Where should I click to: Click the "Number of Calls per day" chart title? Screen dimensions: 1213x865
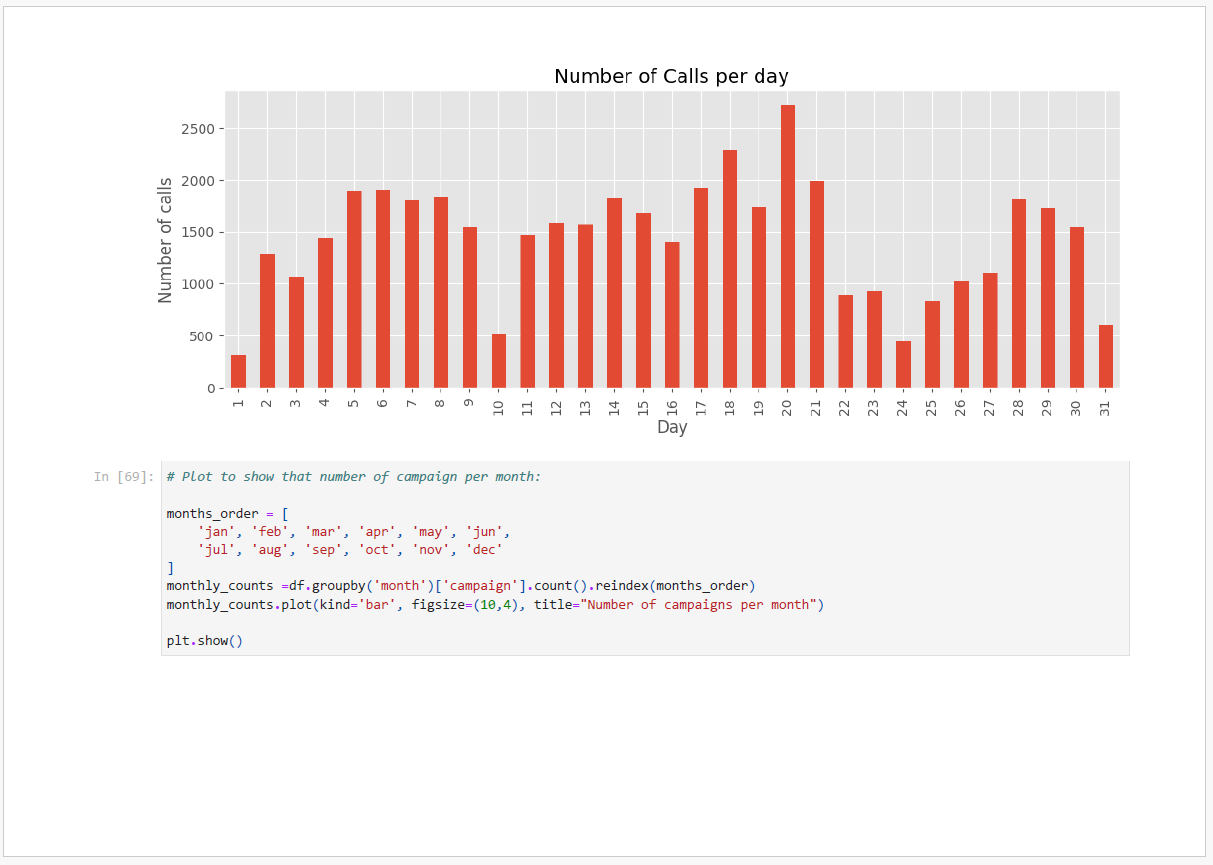(671, 77)
